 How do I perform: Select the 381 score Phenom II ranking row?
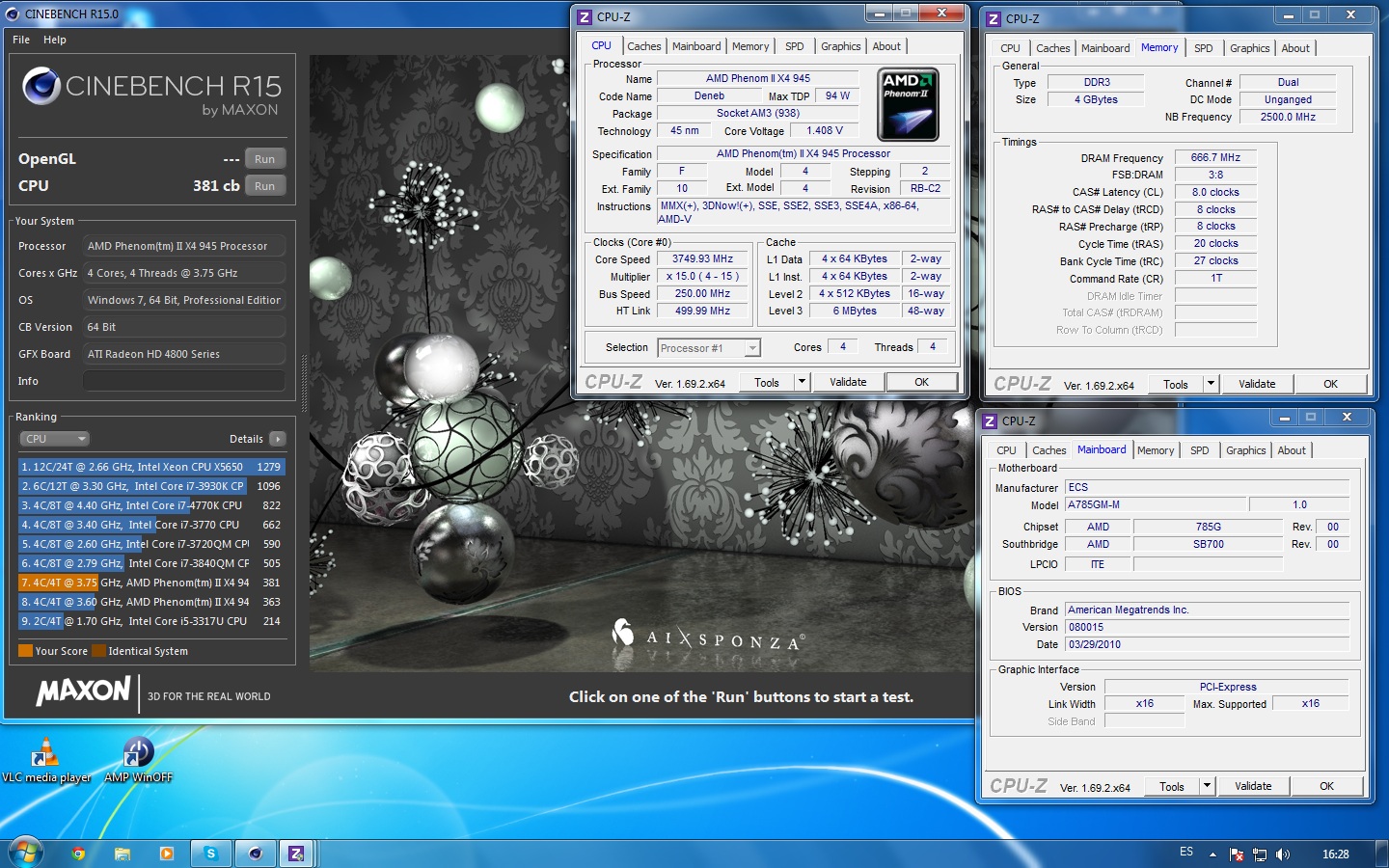151,583
